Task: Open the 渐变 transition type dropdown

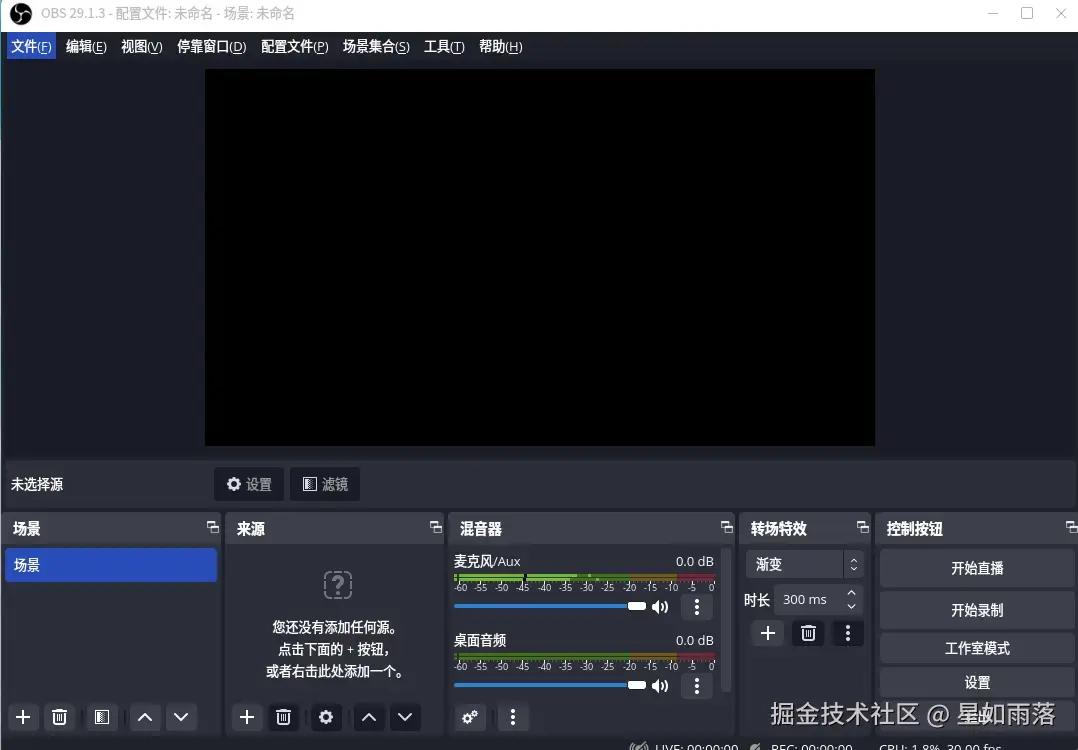Action: tap(798, 564)
